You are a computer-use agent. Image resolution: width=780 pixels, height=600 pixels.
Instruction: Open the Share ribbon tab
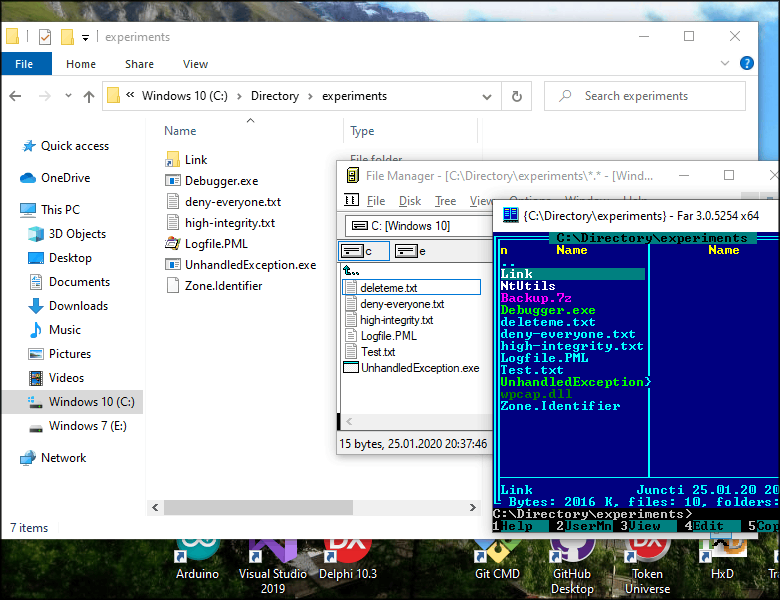(139, 64)
